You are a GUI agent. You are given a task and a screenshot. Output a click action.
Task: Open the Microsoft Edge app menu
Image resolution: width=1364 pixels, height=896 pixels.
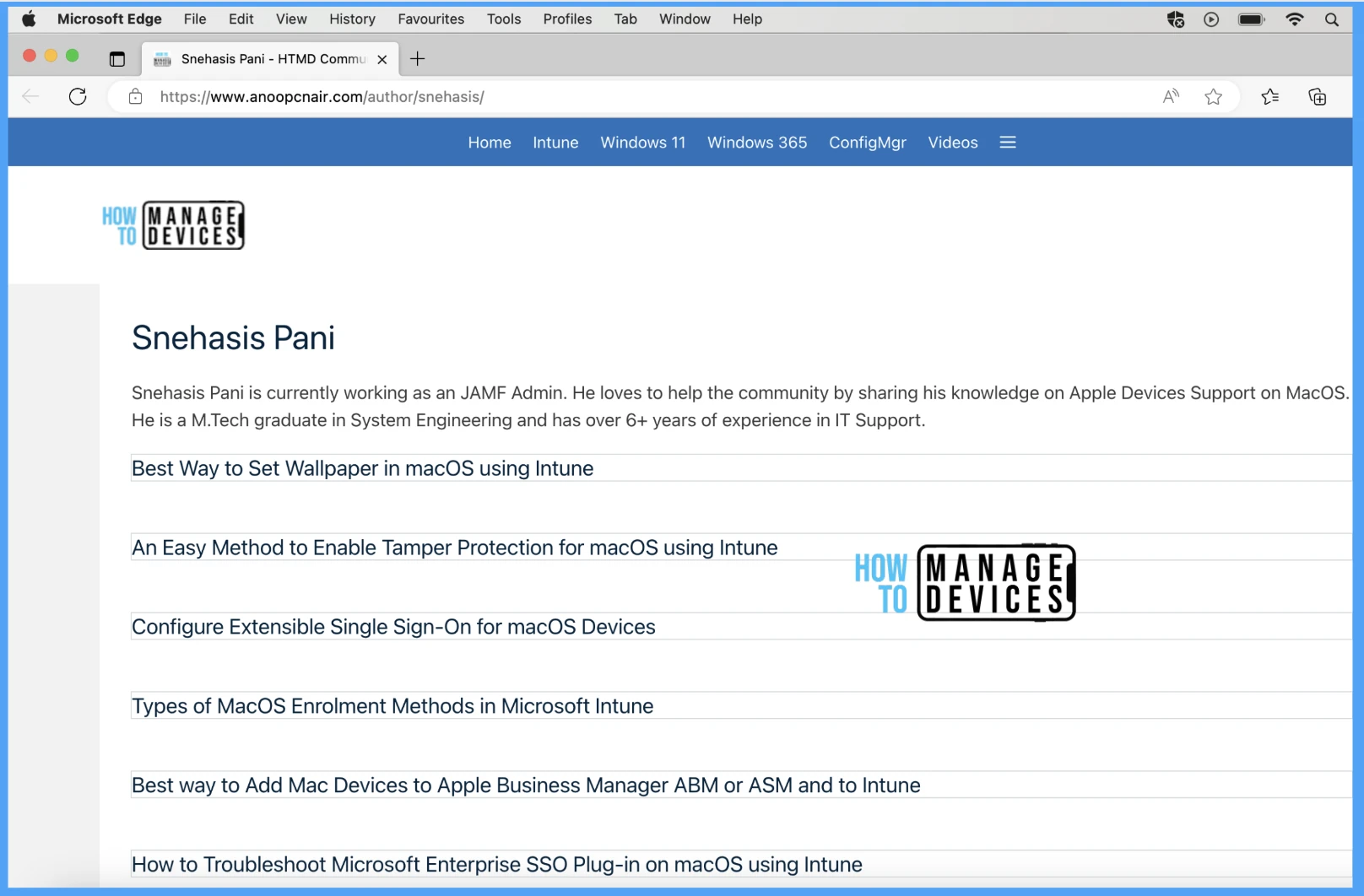coord(110,19)
